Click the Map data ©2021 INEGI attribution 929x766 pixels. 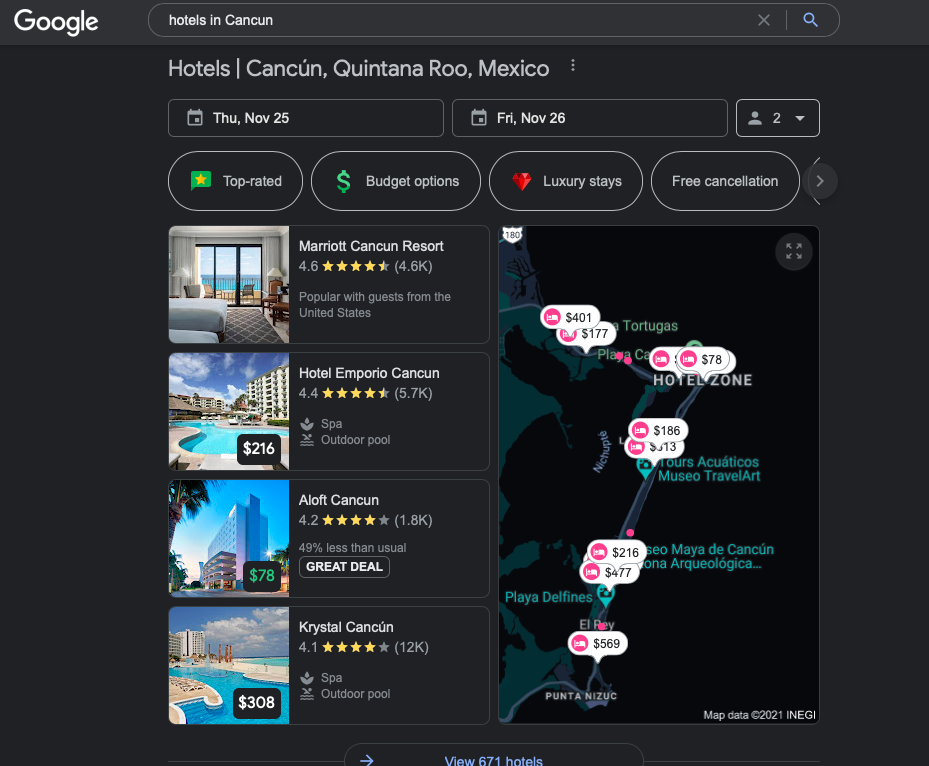pos(759,715)
